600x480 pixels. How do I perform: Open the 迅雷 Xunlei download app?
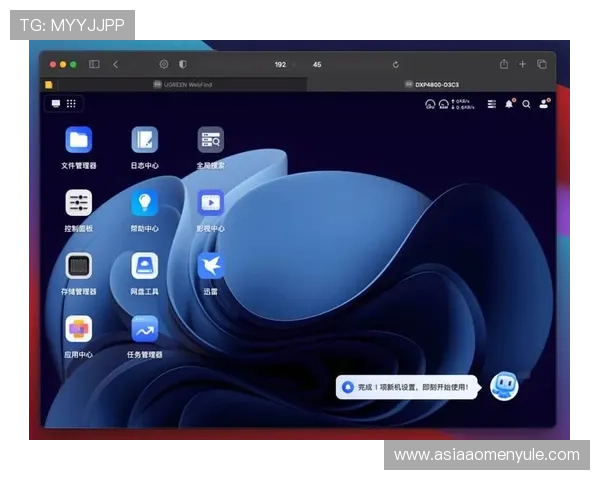210,267
